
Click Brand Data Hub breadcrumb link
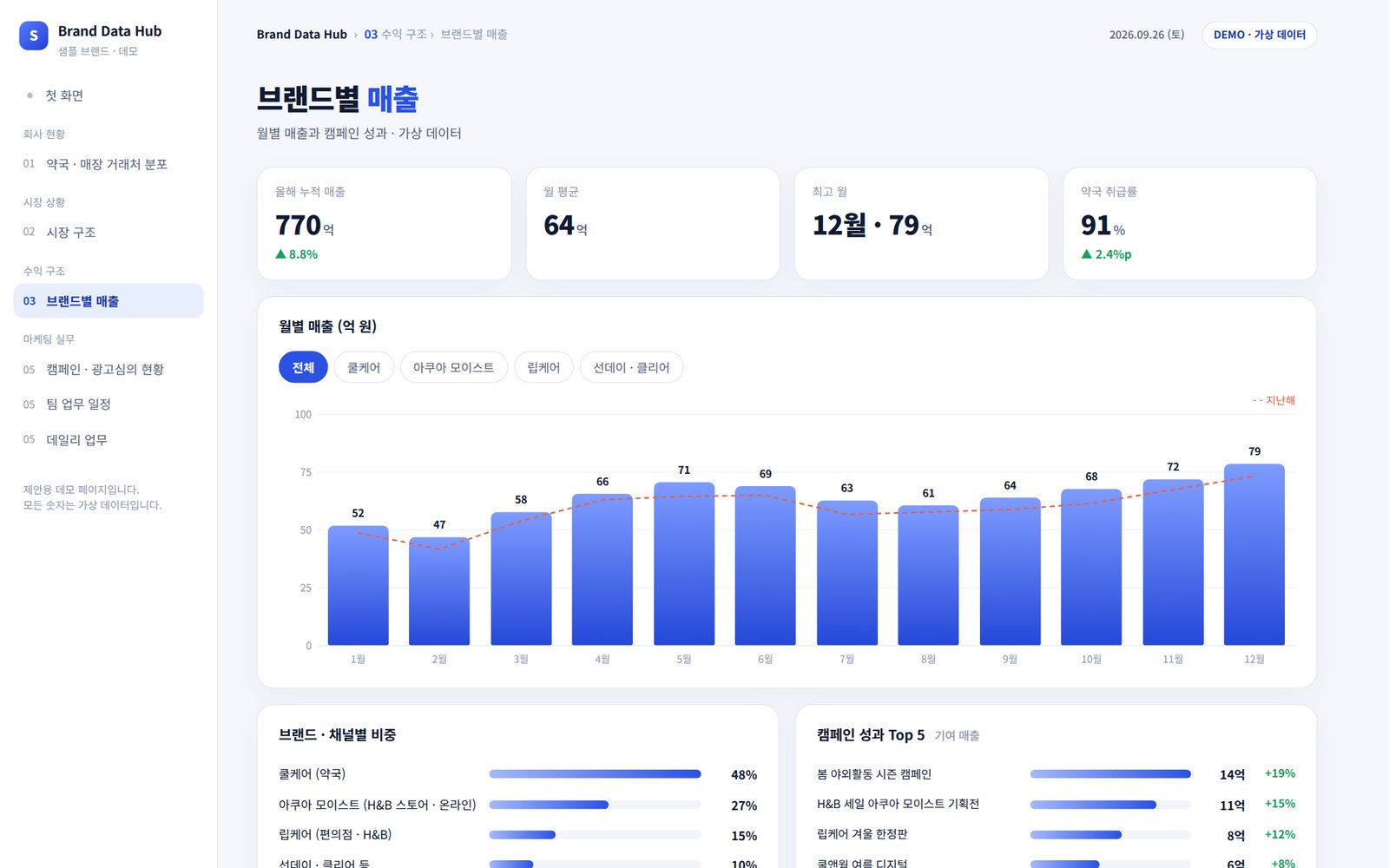click(301, 35)
